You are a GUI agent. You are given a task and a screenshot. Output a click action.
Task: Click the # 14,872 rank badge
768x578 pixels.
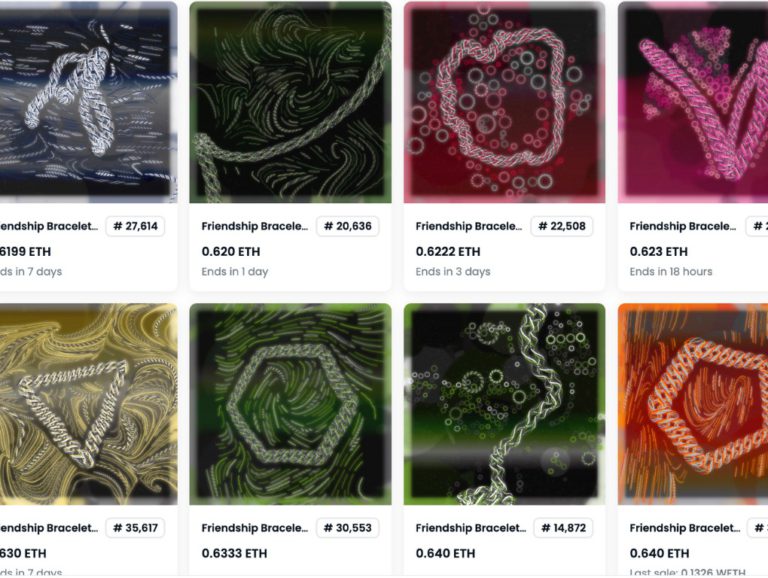[x=563, y=528]
